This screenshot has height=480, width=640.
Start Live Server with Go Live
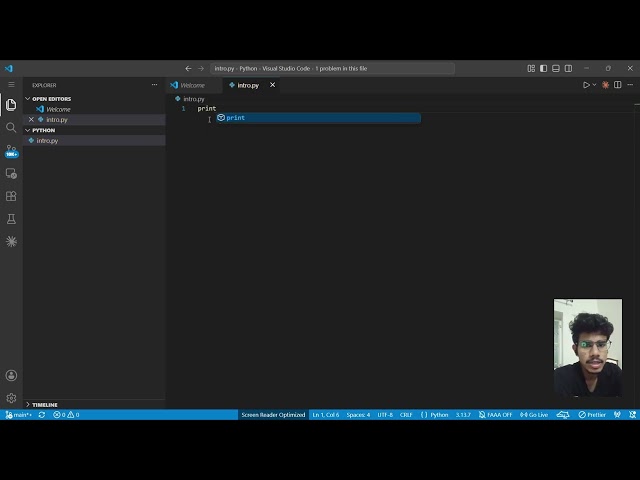tap(534, 415)
